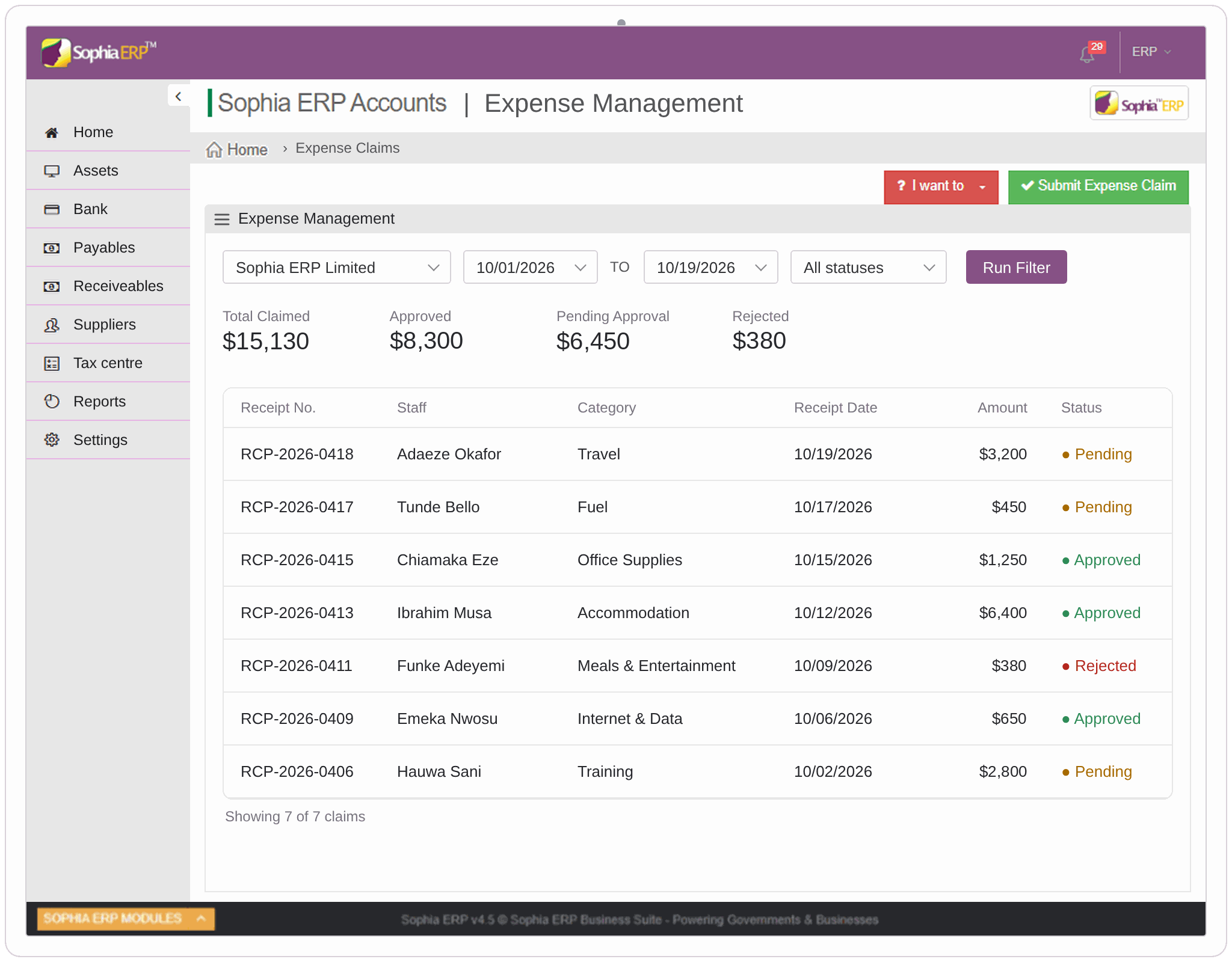Screen dimensions: 1232x962
Task: Click the Tax centre form icon
Action: point(52,363)
